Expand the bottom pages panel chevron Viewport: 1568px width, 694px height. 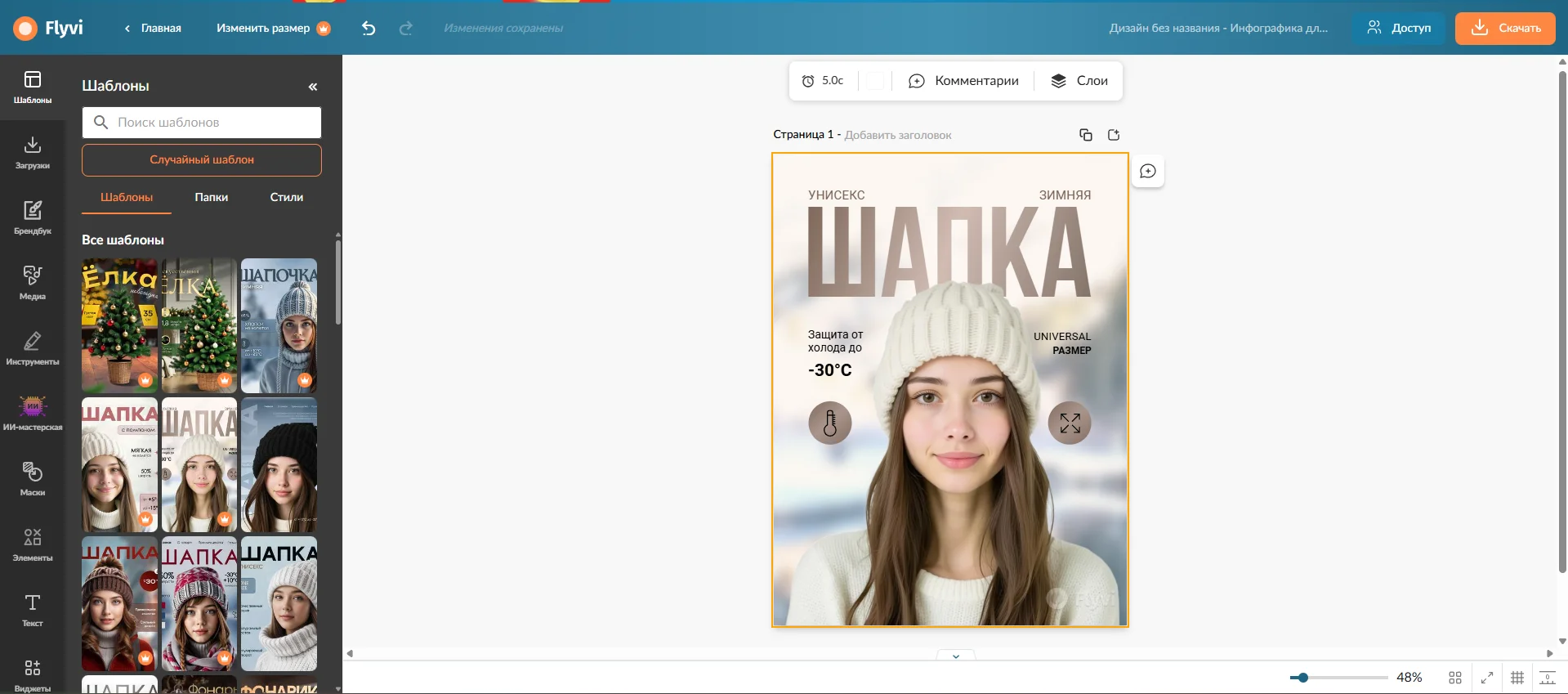tap(956, 656)
